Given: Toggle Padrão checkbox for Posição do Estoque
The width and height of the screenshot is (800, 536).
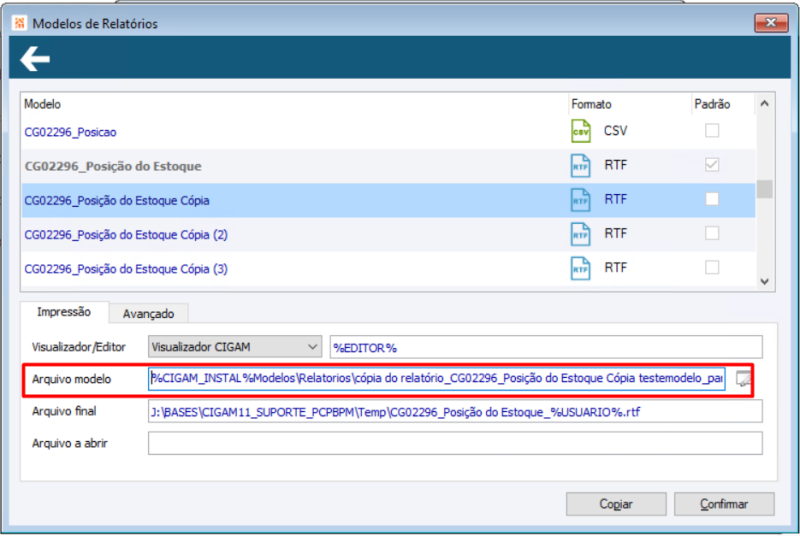Looking at the screenshot, I should tap(712, 165).
